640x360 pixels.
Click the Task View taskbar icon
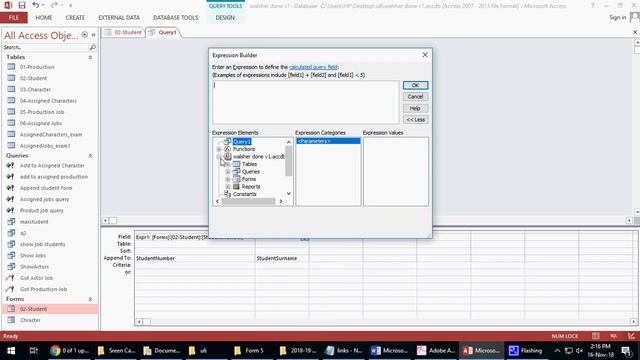click(33, 351)
